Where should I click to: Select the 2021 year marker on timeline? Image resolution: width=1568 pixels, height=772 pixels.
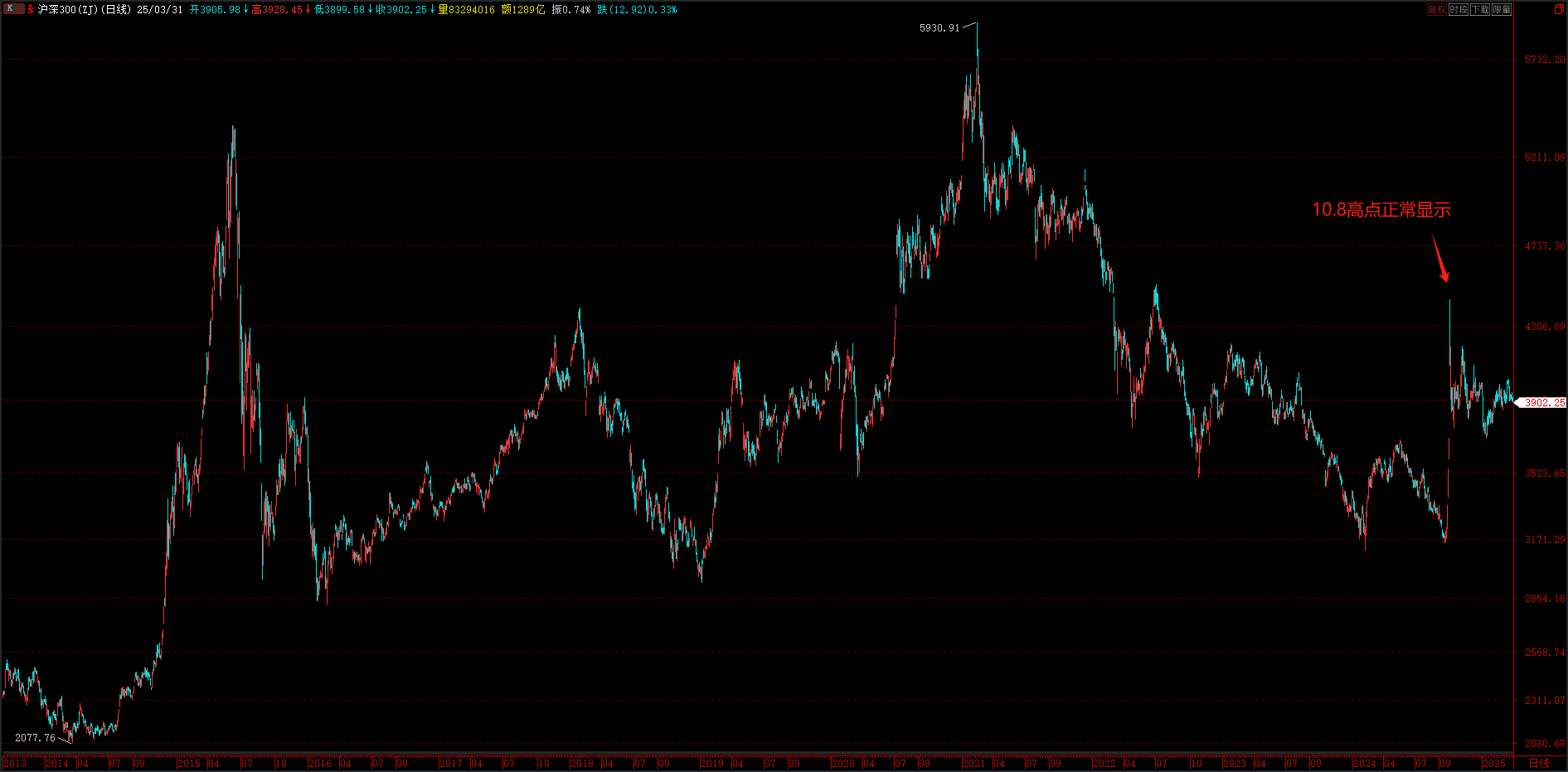(973, 763)
